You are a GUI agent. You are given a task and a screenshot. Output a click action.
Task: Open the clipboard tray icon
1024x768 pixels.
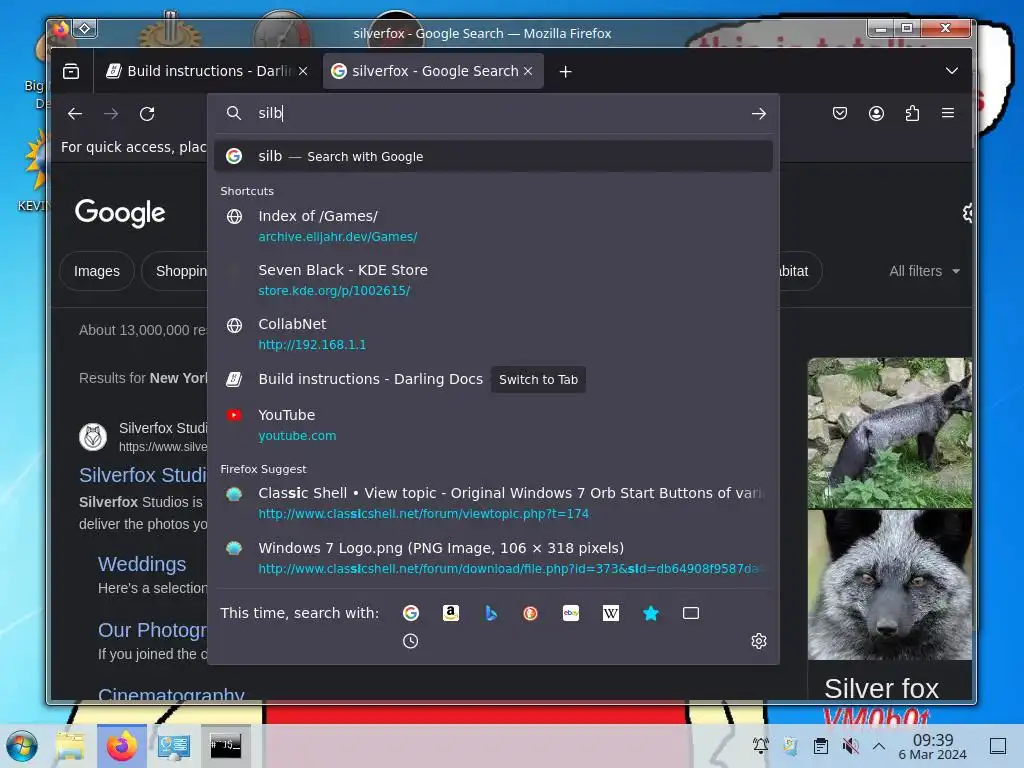pos(821,746)
